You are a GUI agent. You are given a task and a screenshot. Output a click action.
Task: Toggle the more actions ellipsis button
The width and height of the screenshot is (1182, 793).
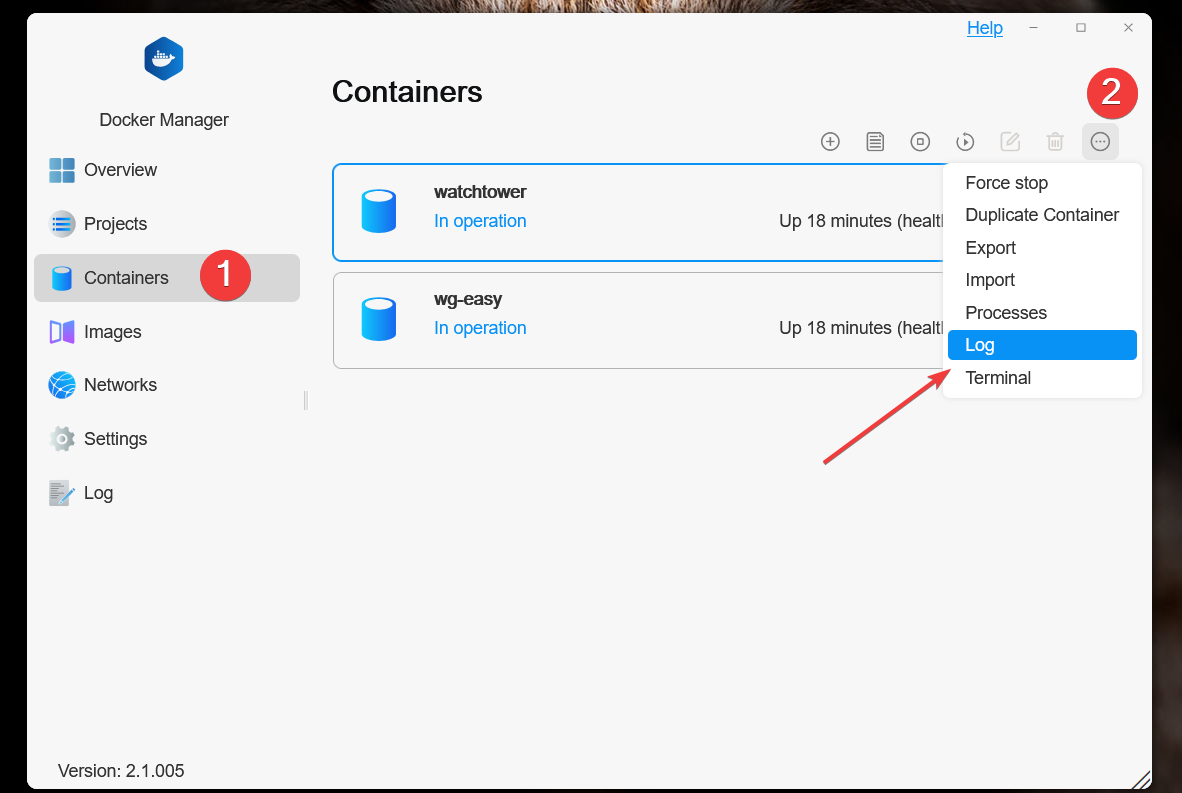click(1100, 142)
